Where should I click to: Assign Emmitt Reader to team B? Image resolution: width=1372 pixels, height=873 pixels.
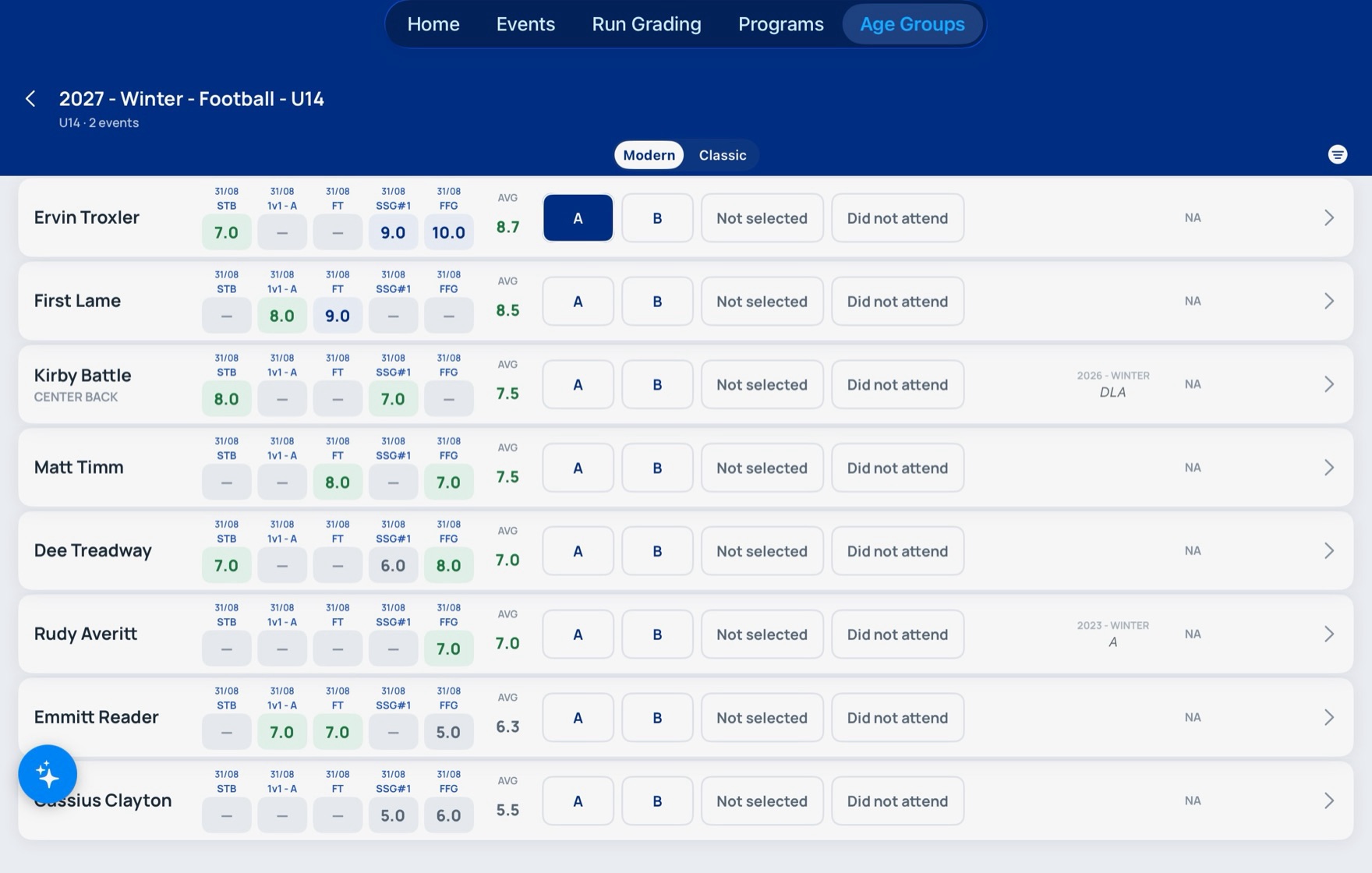tap(657, 718)
